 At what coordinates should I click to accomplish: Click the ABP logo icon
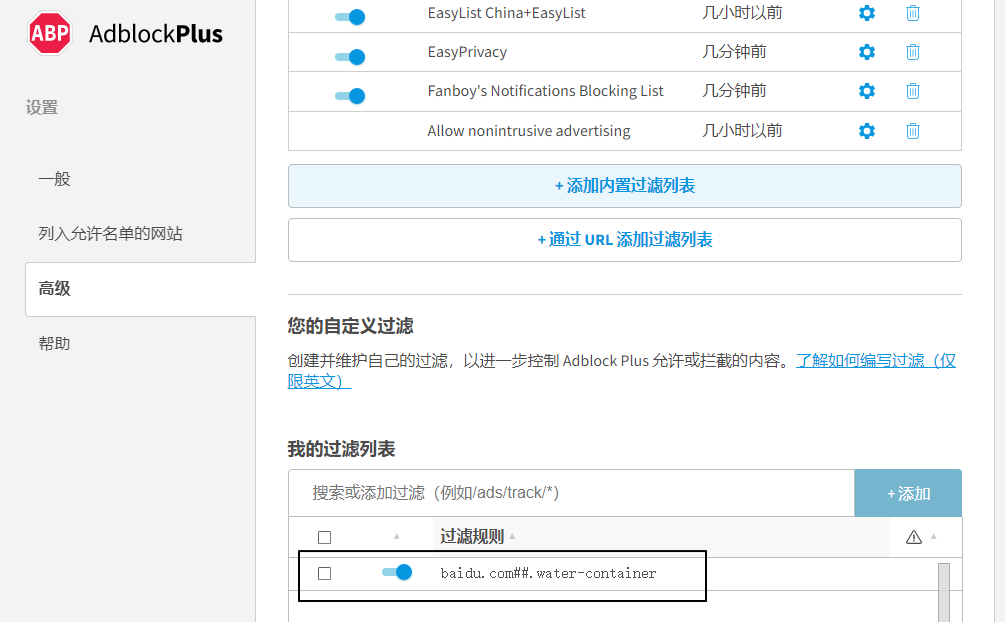(49, 33)
